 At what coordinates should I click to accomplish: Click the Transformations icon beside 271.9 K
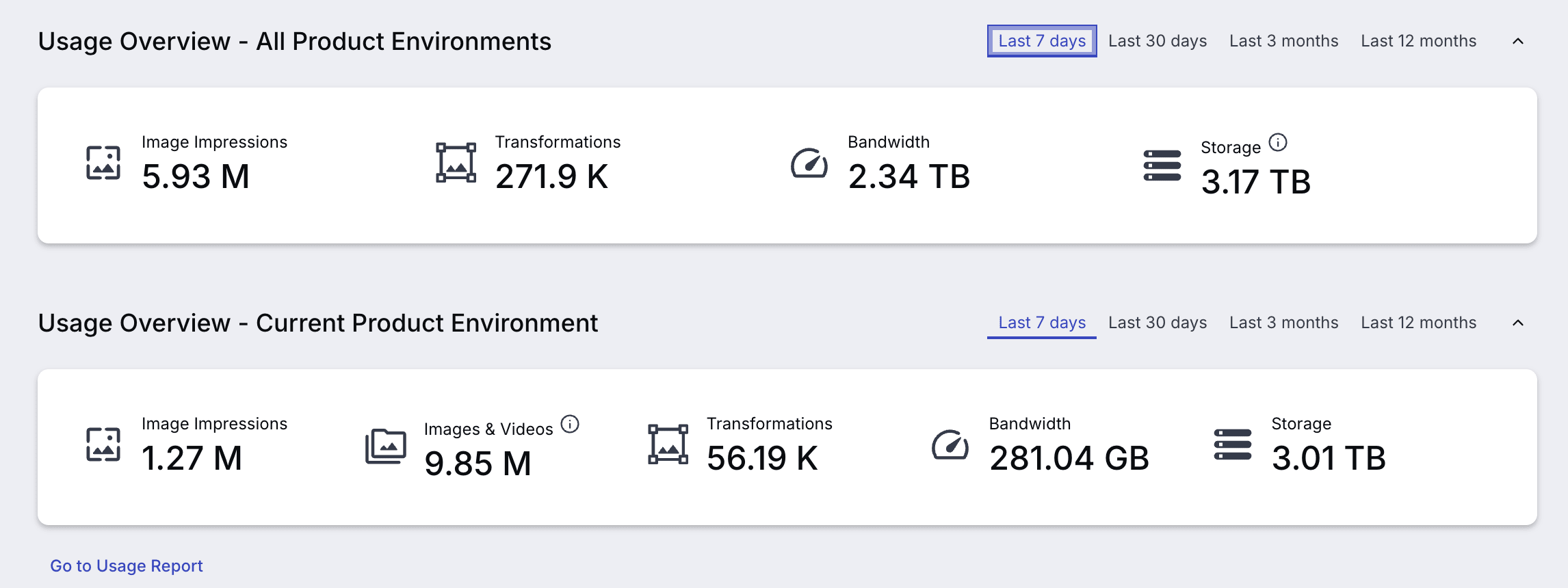pos(456,163)
